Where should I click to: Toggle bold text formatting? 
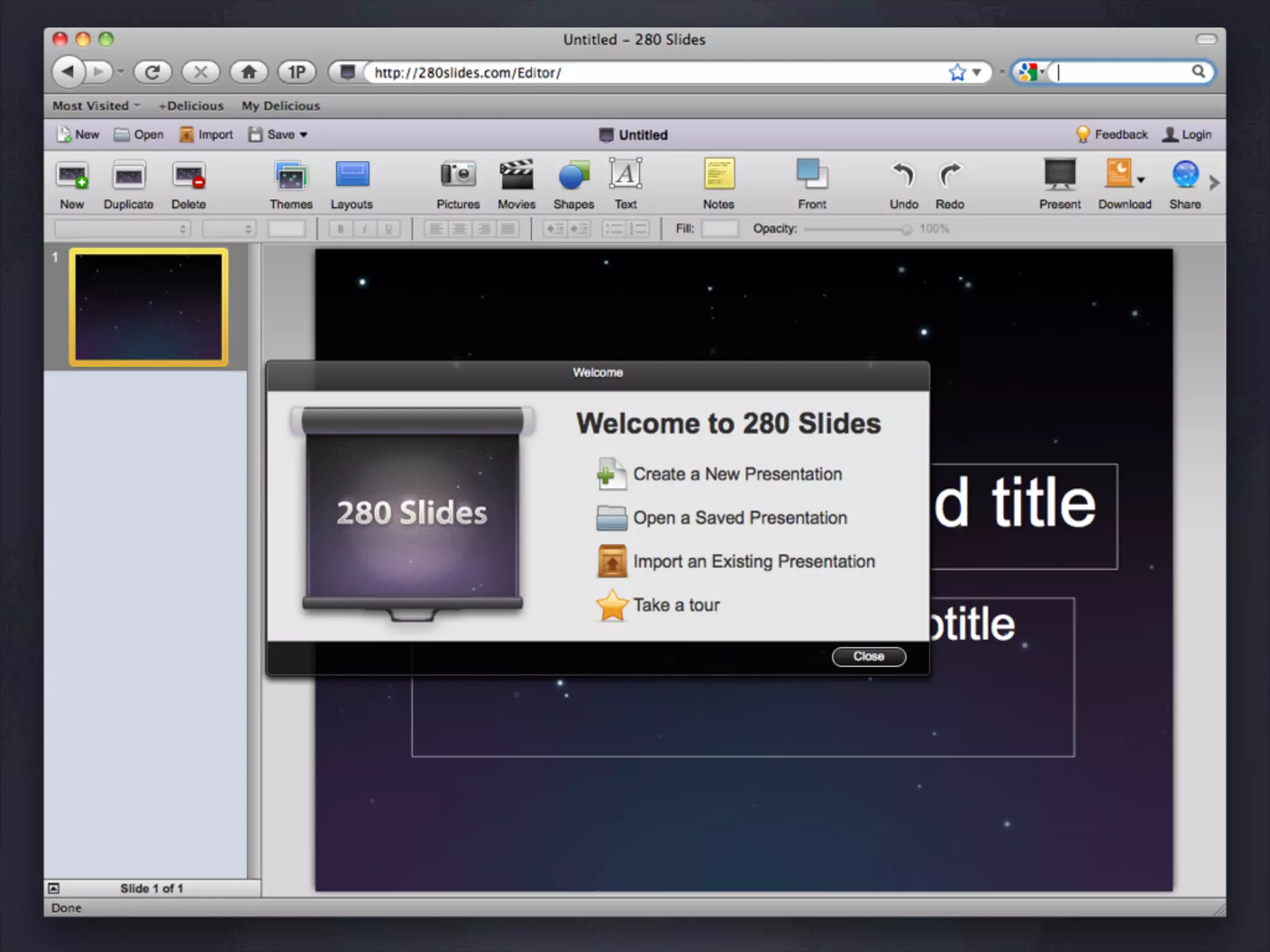[x=340, y=229]
